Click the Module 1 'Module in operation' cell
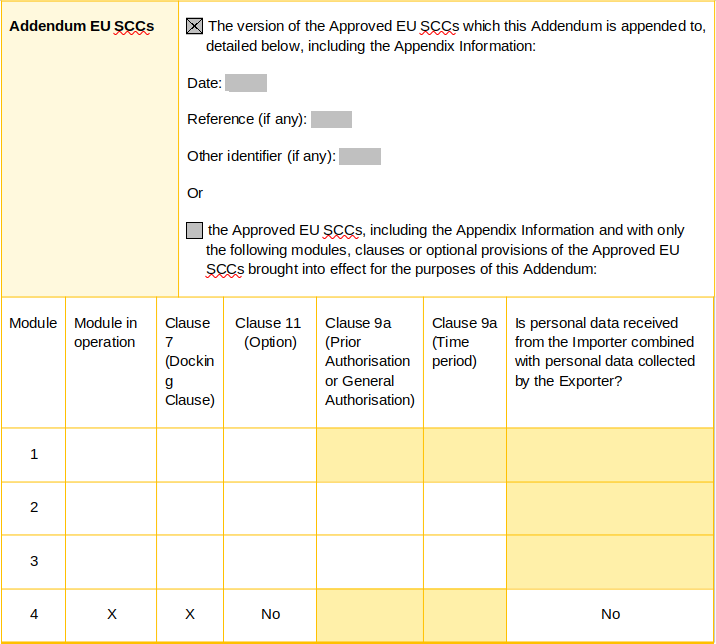 (111, 455)
